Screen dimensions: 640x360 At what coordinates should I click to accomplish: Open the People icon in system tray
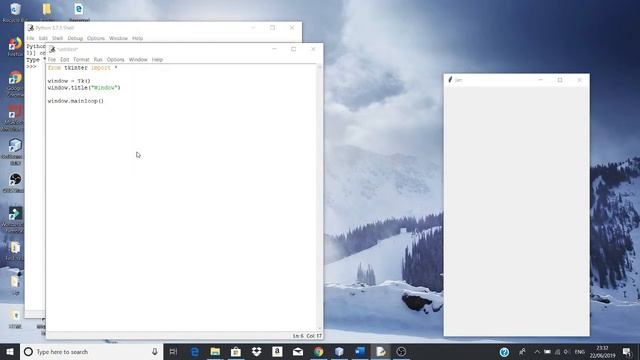click(522, 351)
